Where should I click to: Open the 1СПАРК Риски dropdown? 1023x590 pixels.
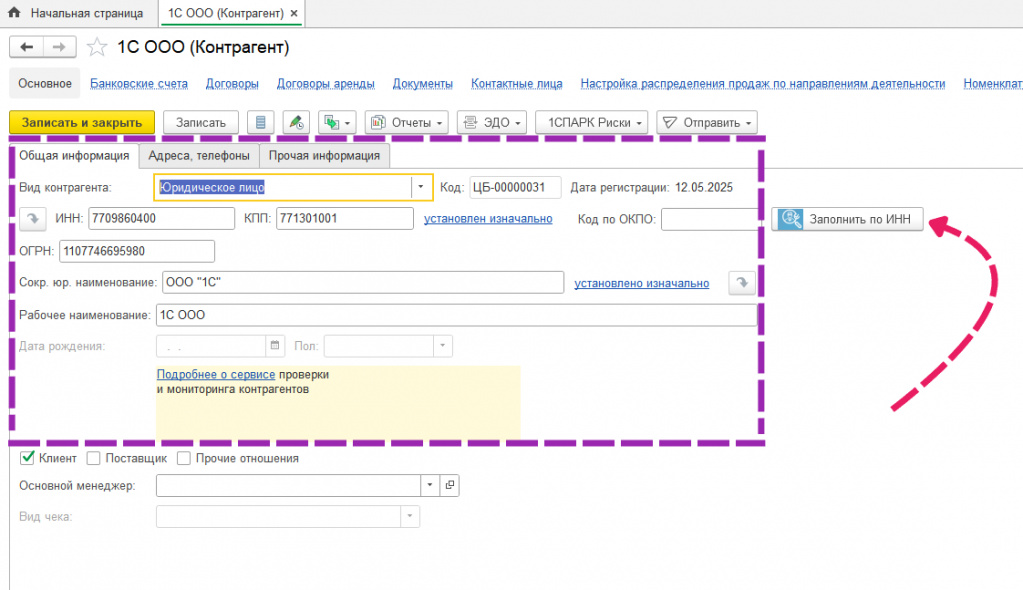click(x=592, y=122)
